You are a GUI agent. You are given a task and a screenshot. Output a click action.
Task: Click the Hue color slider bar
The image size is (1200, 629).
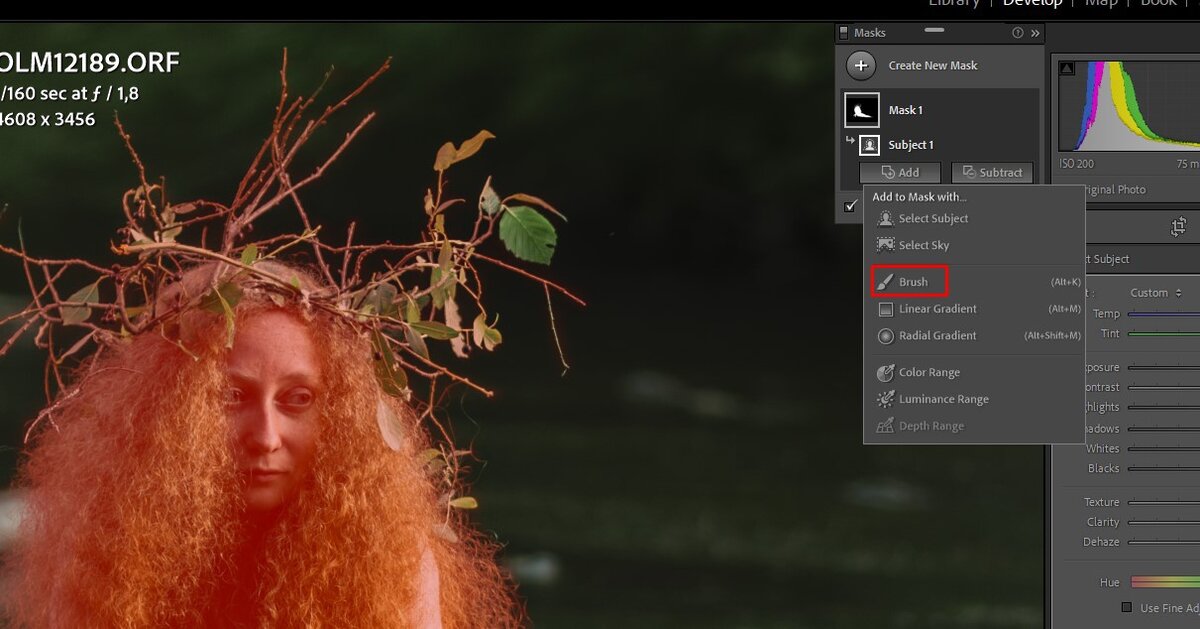click(x=1165, y=582)
